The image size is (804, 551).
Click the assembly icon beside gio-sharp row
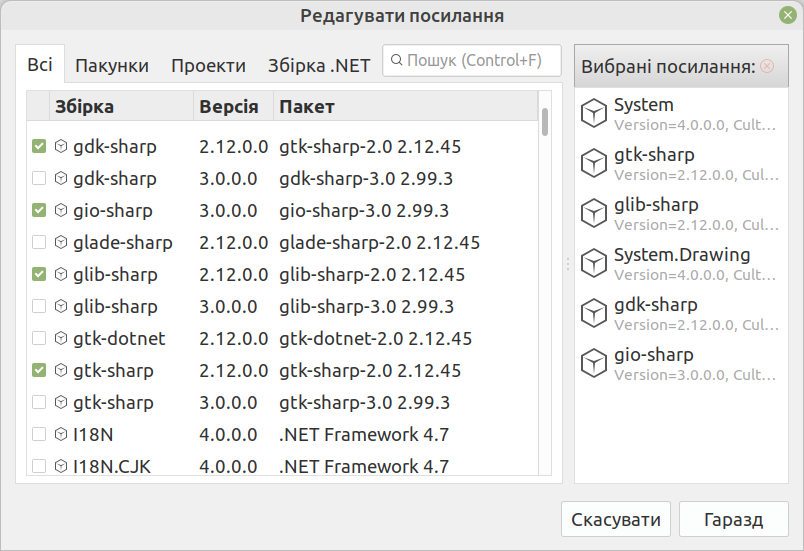(x=61, y=210)
